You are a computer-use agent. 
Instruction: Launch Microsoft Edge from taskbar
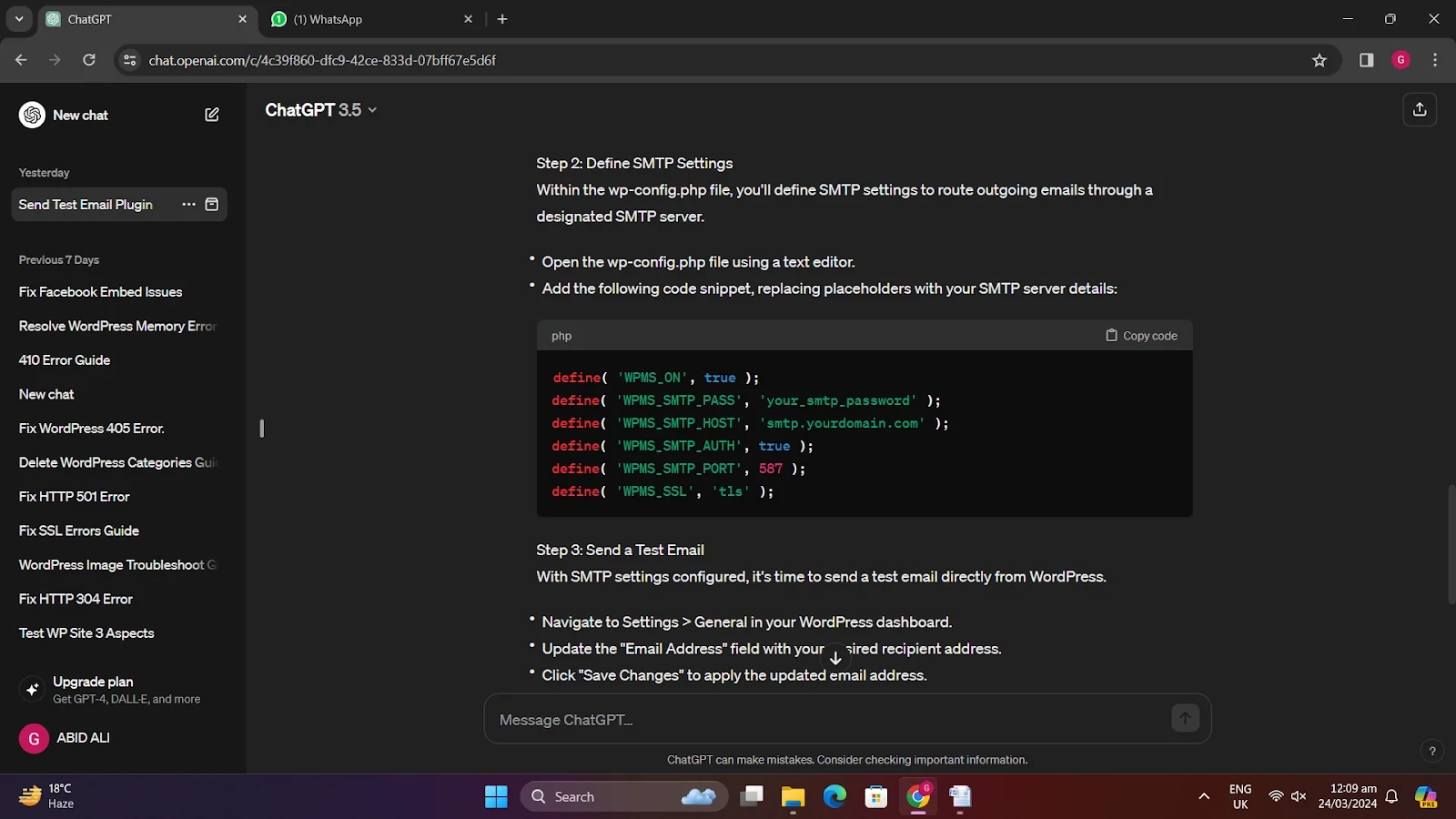[834, 797]
